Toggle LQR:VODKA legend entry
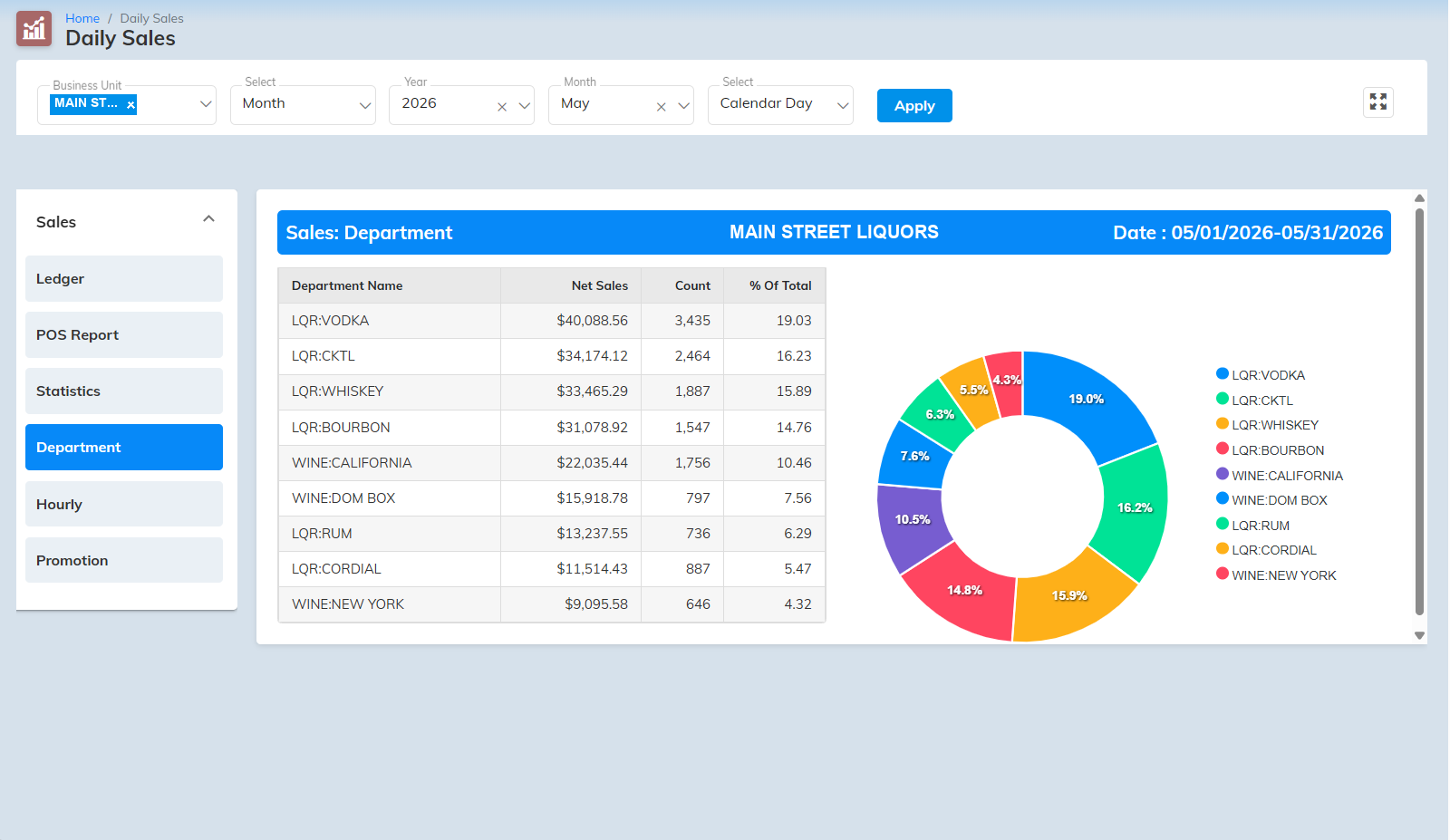The height and width of the screenshot is (840, 1450). click(x=1261, y=375)
